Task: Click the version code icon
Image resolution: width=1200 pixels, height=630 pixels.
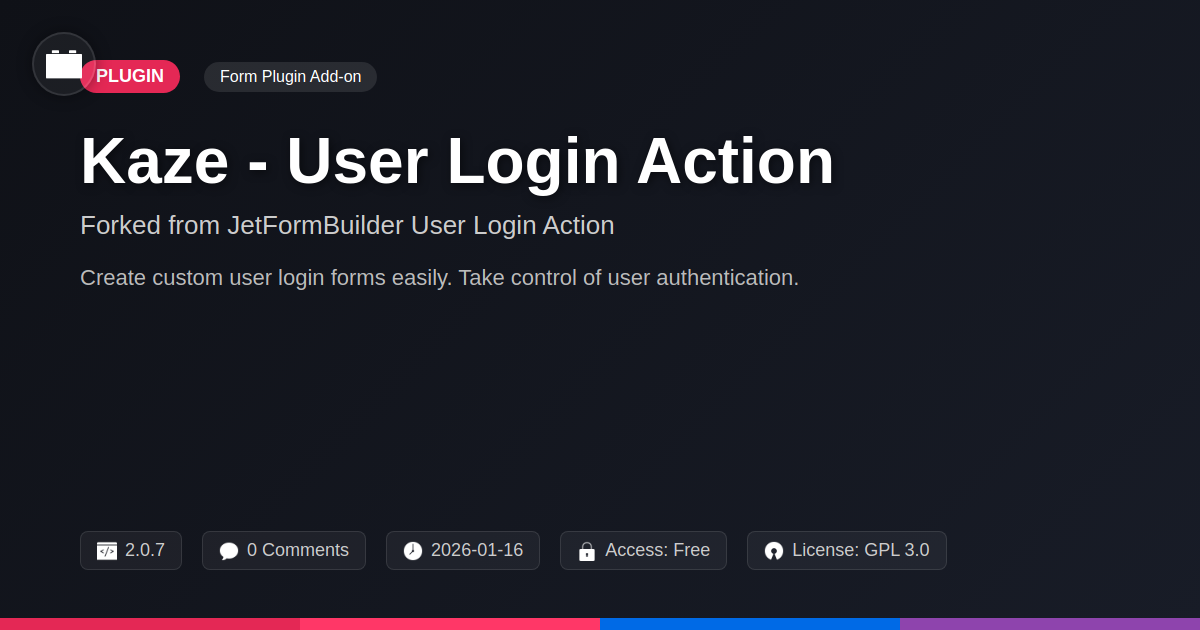Action: 107,551
